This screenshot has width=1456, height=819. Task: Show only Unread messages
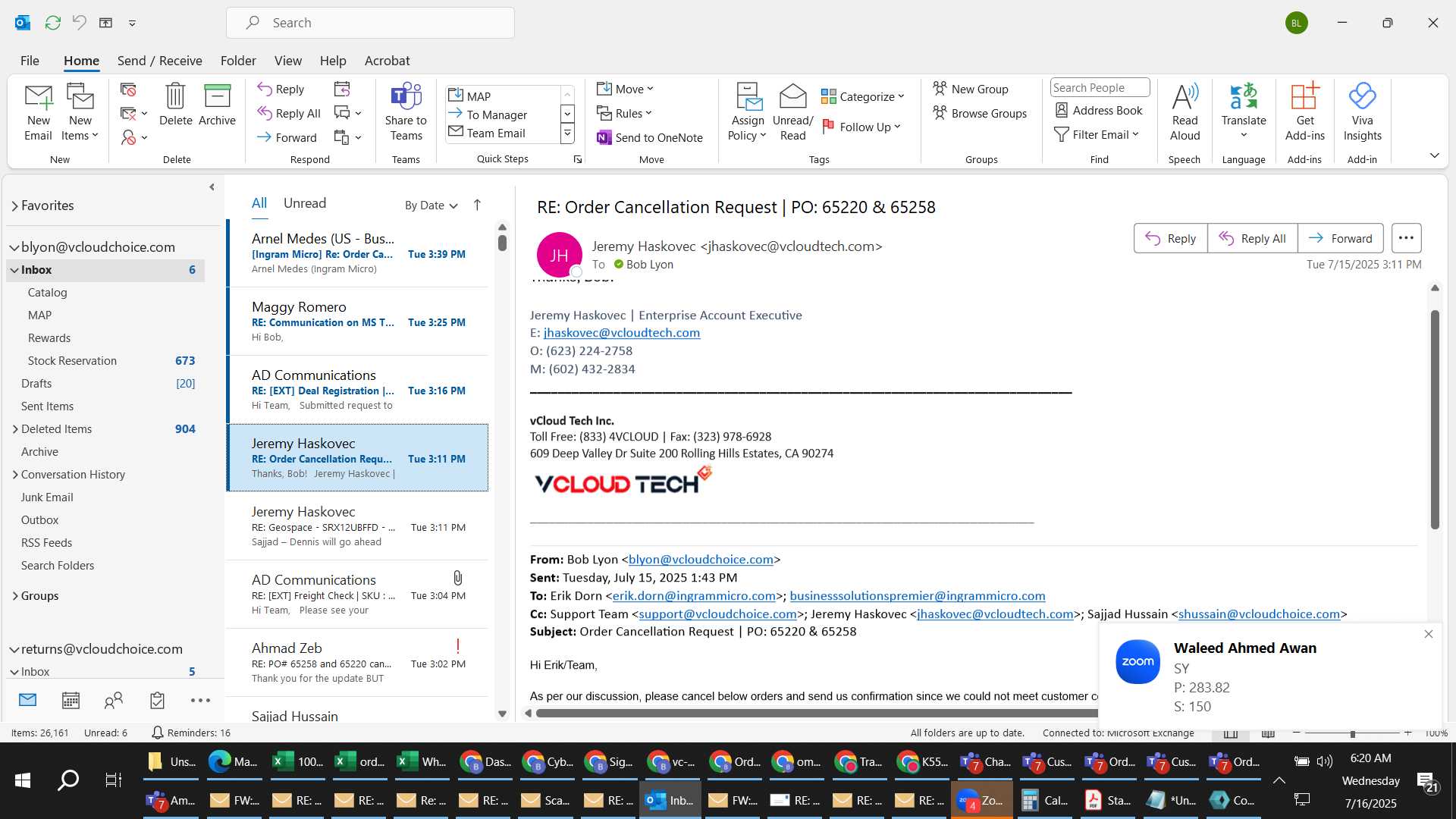tap(305, 203)
